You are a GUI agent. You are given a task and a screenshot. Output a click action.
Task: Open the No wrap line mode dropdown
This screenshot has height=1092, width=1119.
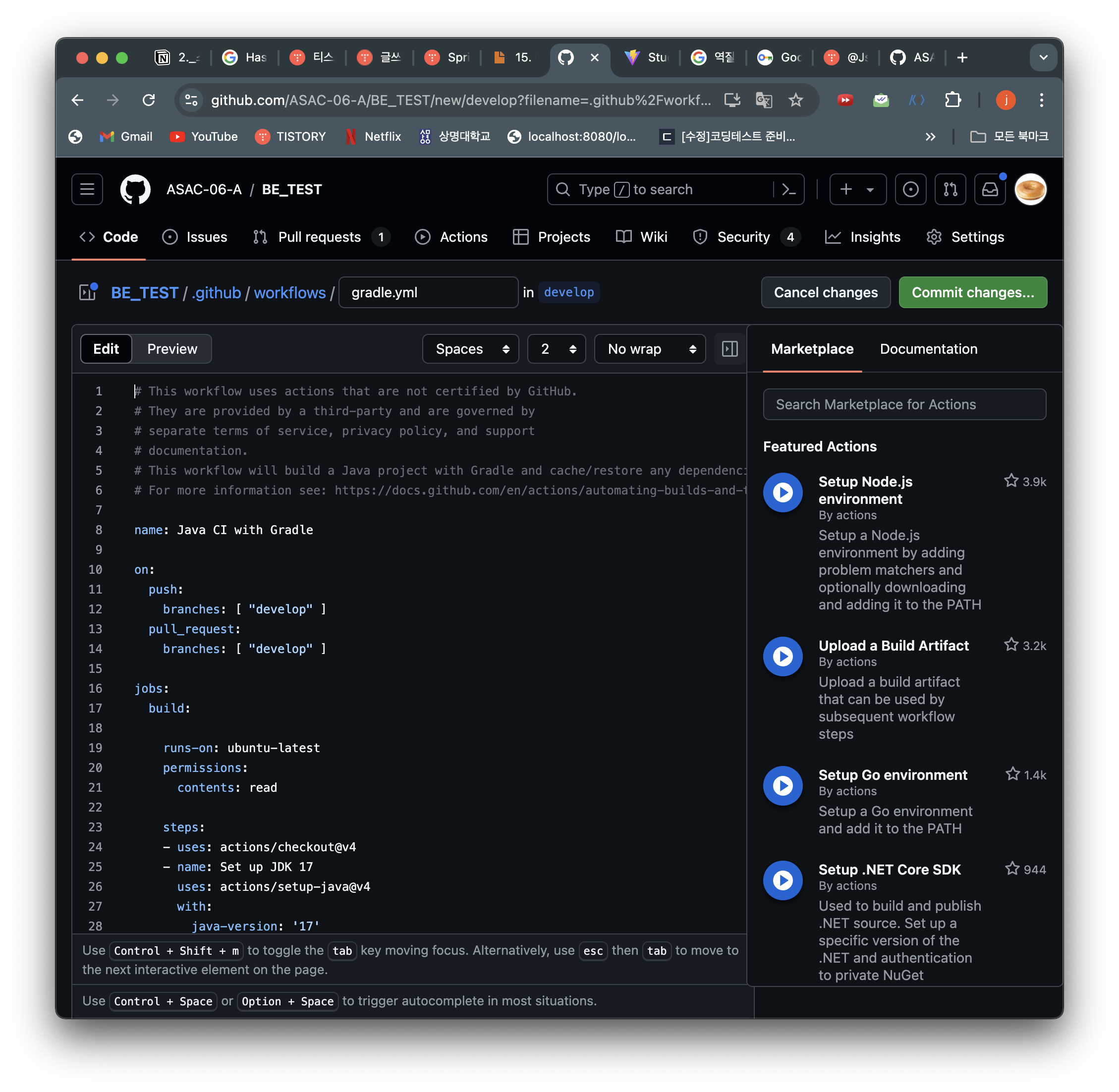pyautogui.click(x=650, y=349)
